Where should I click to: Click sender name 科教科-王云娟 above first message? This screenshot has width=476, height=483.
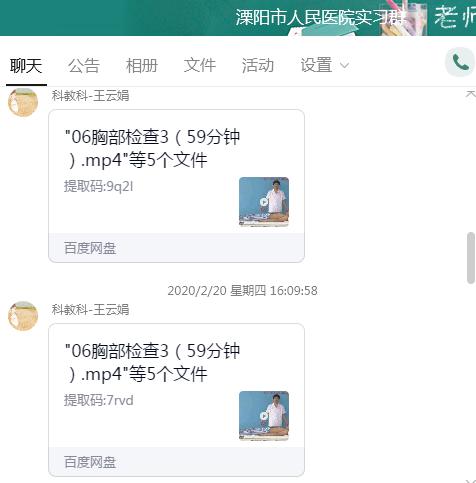(x=90, y=96)
